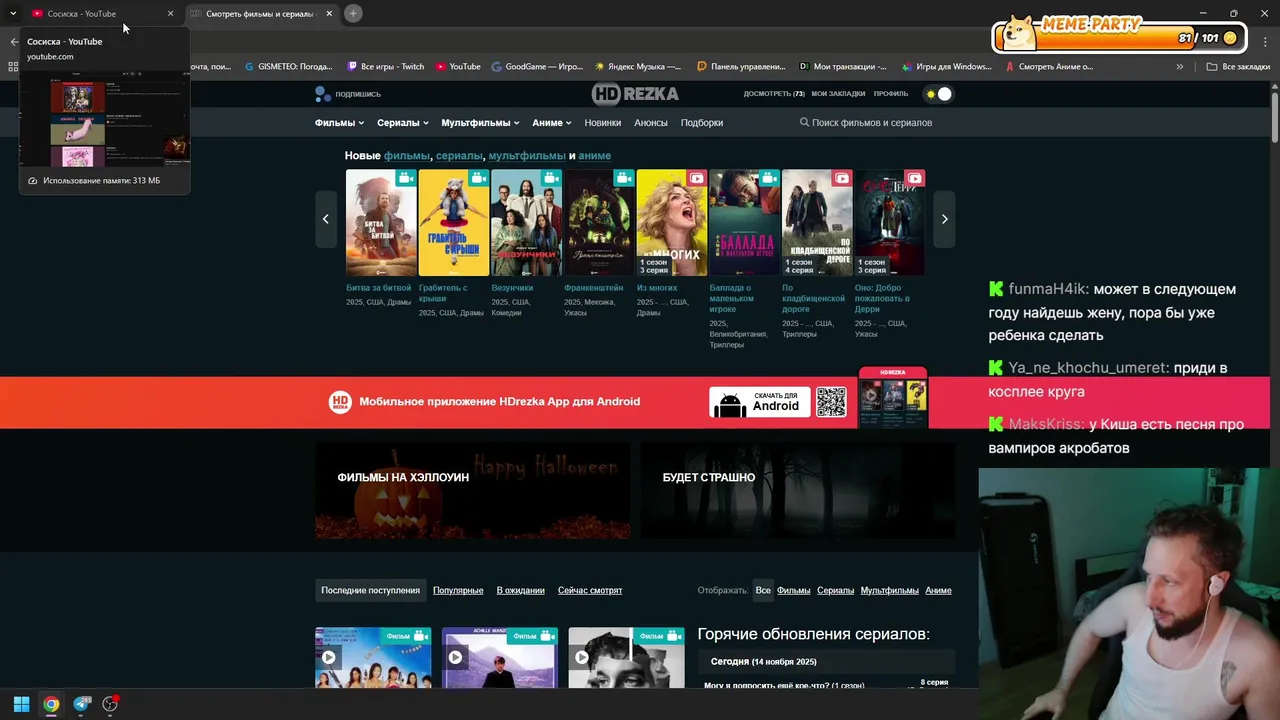1280x720 pixels.
Task: Expand the Мультфильмы dropdown menu
Action: pyautogui.click(x=480, y=123)
